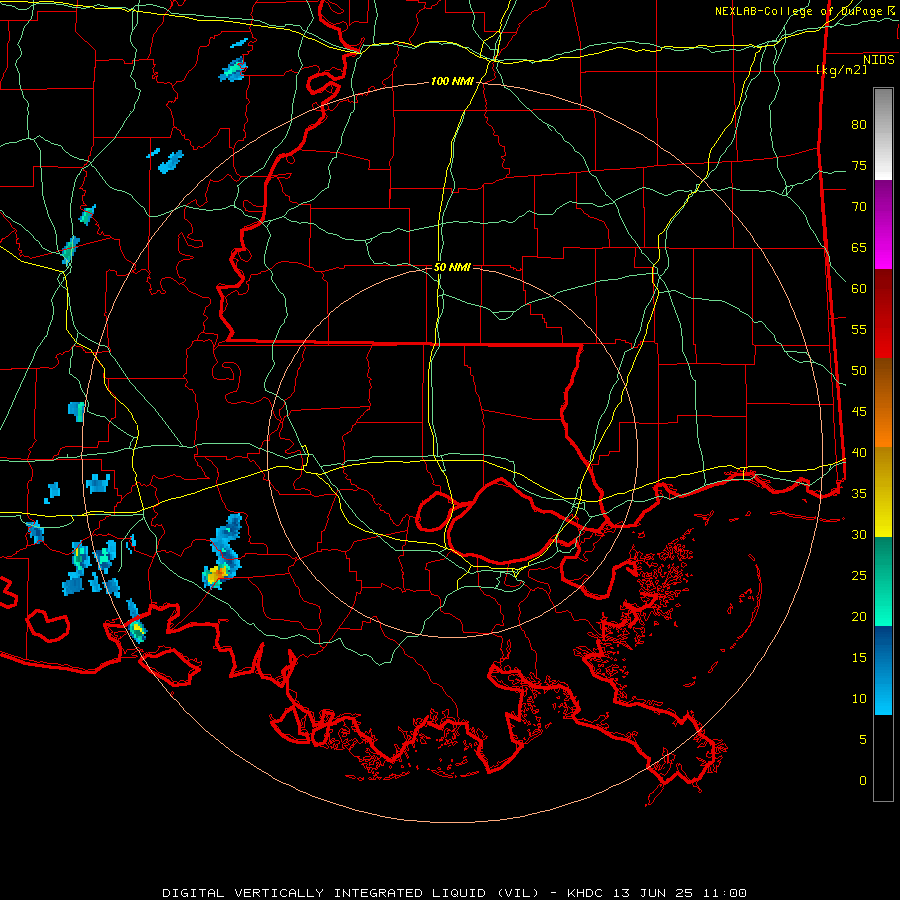Click the 25 value on color scale
The width and height of the screenshot is (900, 900).
pos(859,576)
